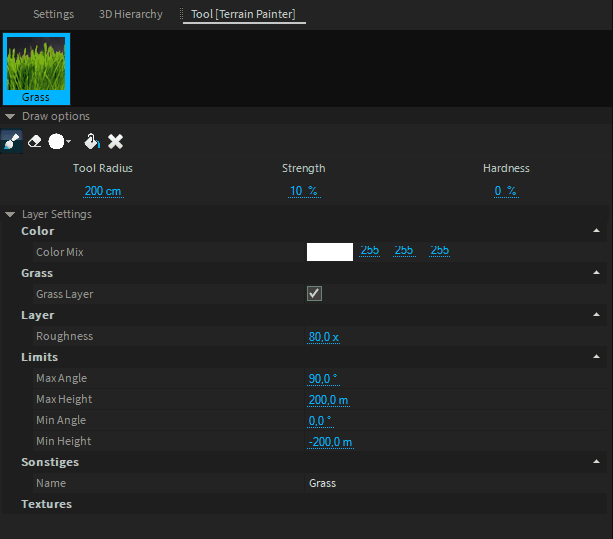The height and width of the screenshot is (539, 613).
Task: Edit the Roughness 80.0 x value
Action: (324, 337)
